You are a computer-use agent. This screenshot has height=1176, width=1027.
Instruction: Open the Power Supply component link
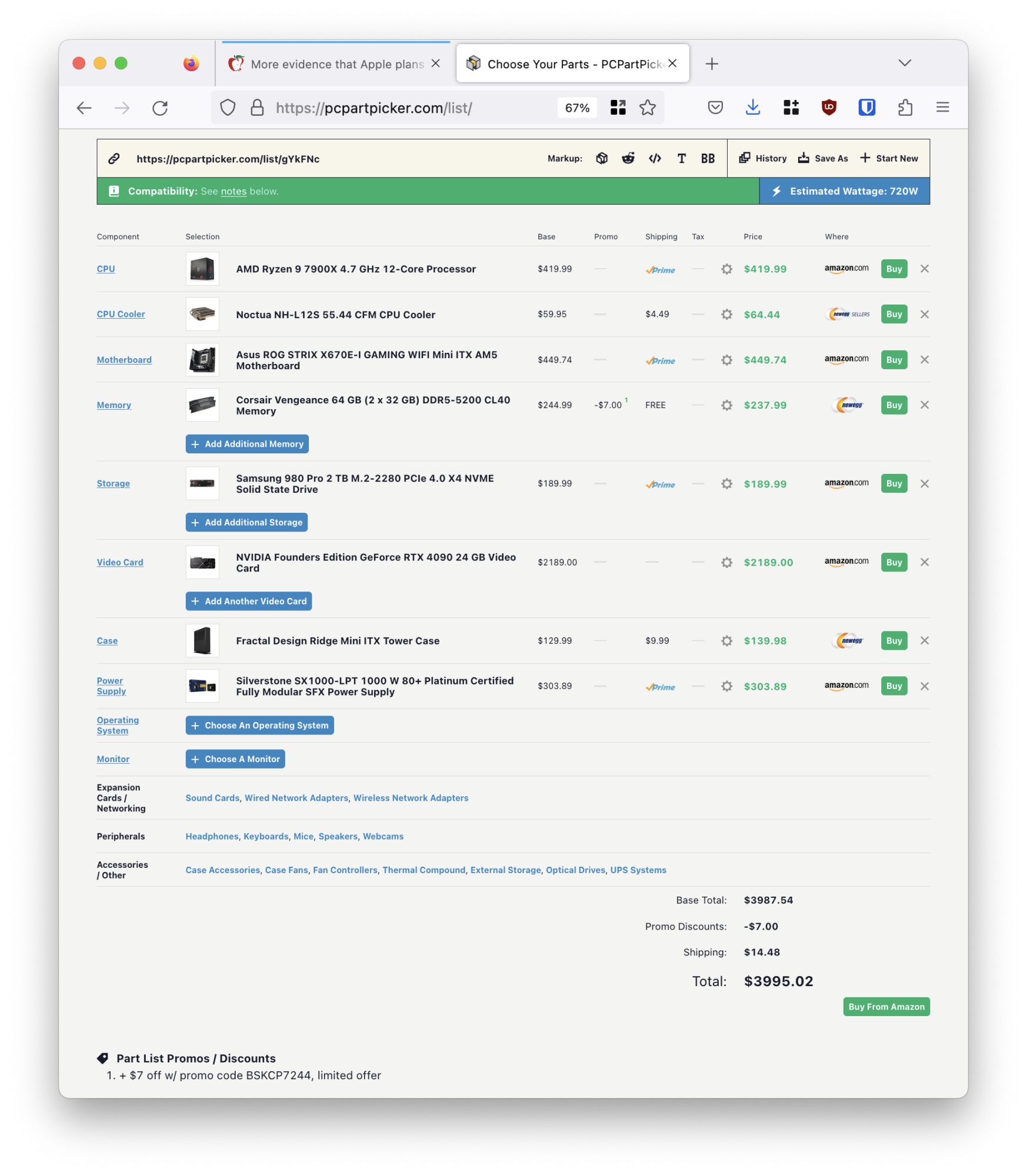pos(111,686)
